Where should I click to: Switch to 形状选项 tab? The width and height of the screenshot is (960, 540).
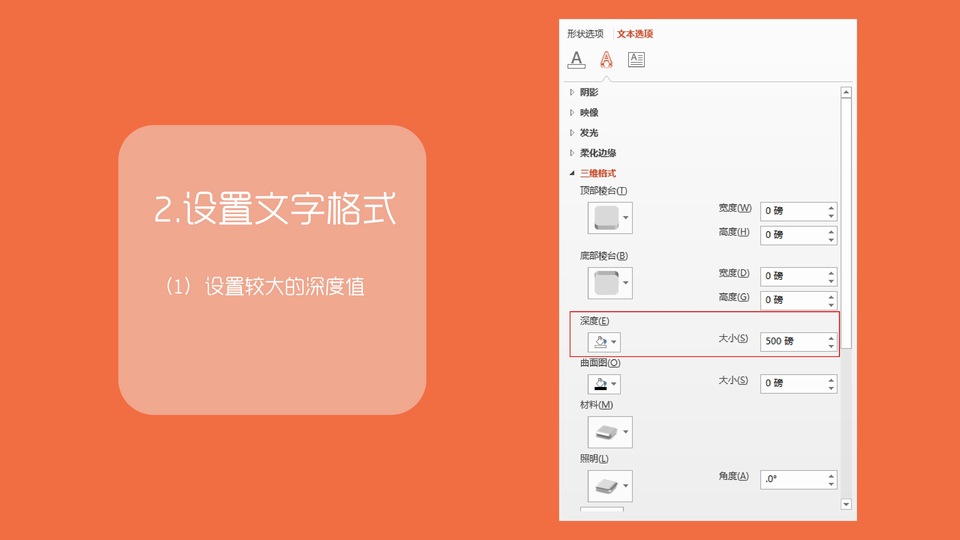[x=585, y=34]
